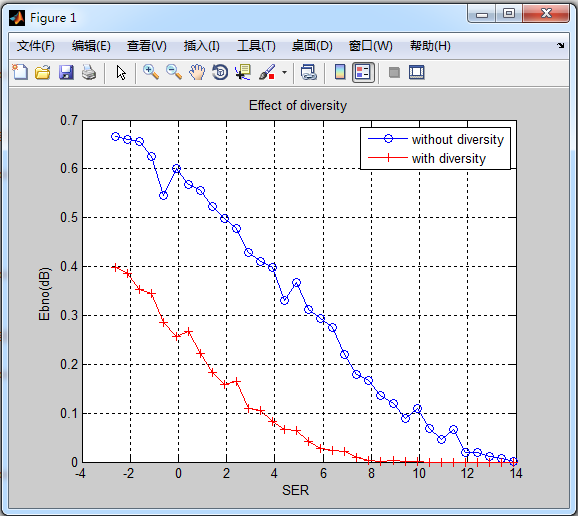Open the 文件(F) menu
Viewport: 578px width, 516px height.
pyautogui.click(x=35, y=46)
